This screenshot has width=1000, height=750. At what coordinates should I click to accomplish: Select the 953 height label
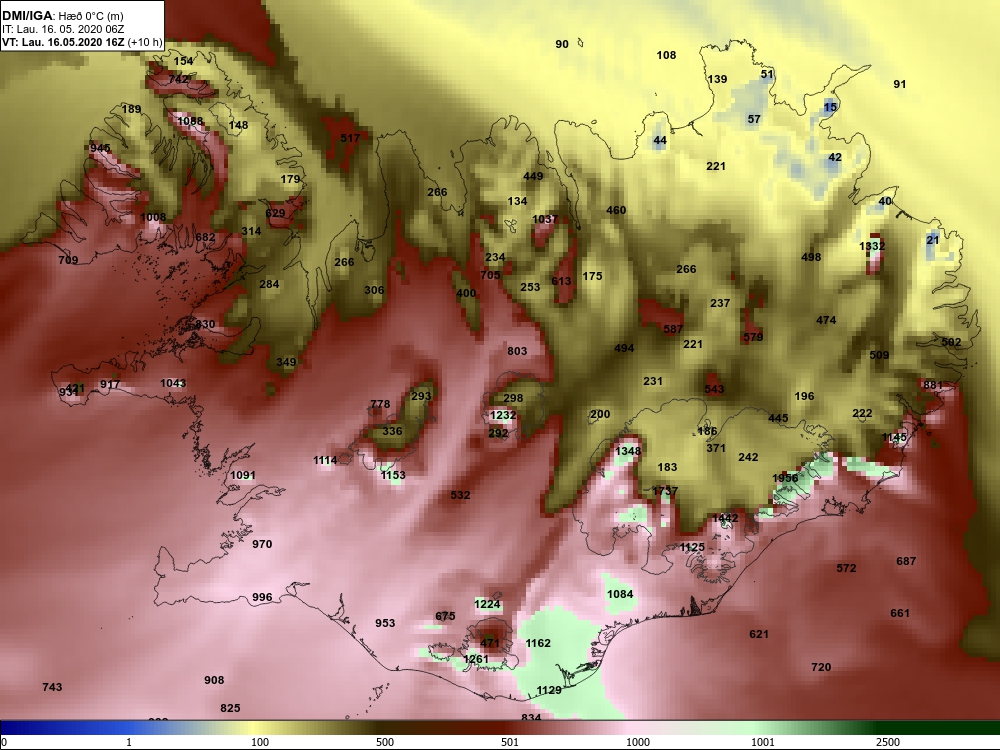(385, 623)
